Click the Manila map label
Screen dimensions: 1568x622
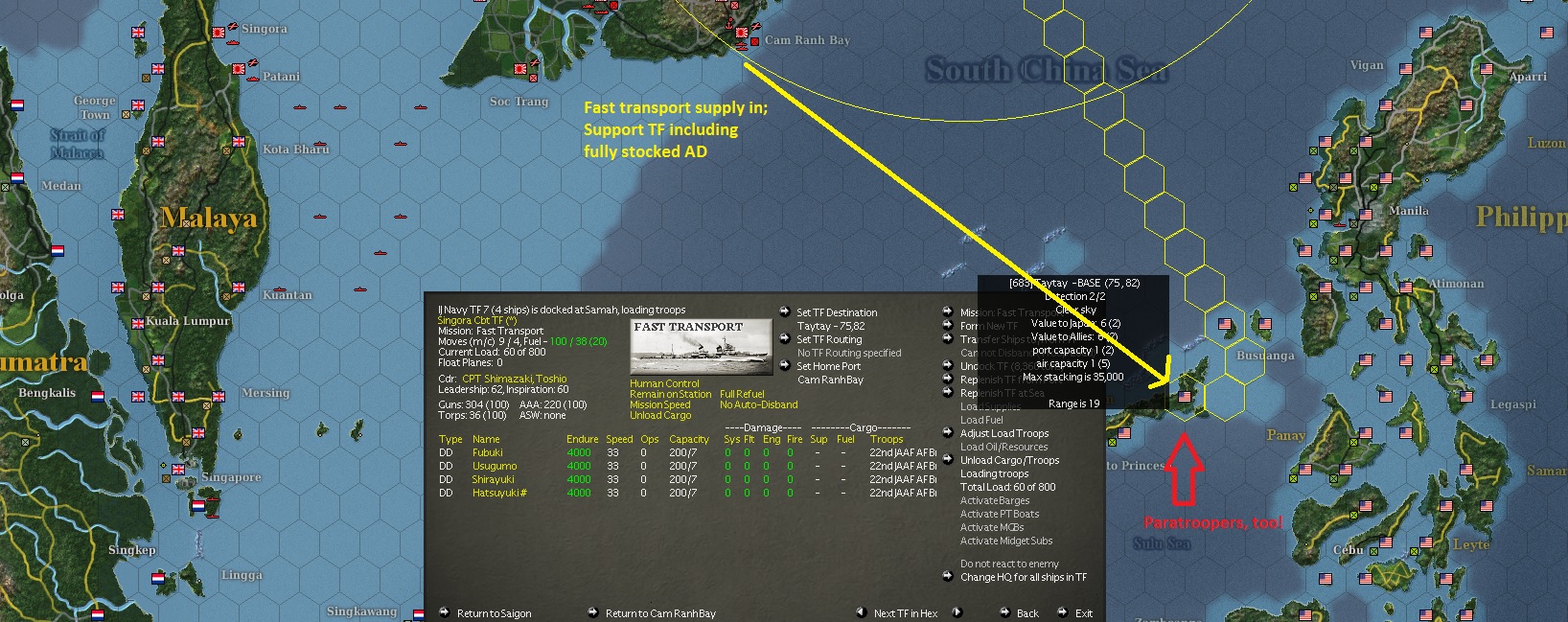click(x=1409, y=211)
